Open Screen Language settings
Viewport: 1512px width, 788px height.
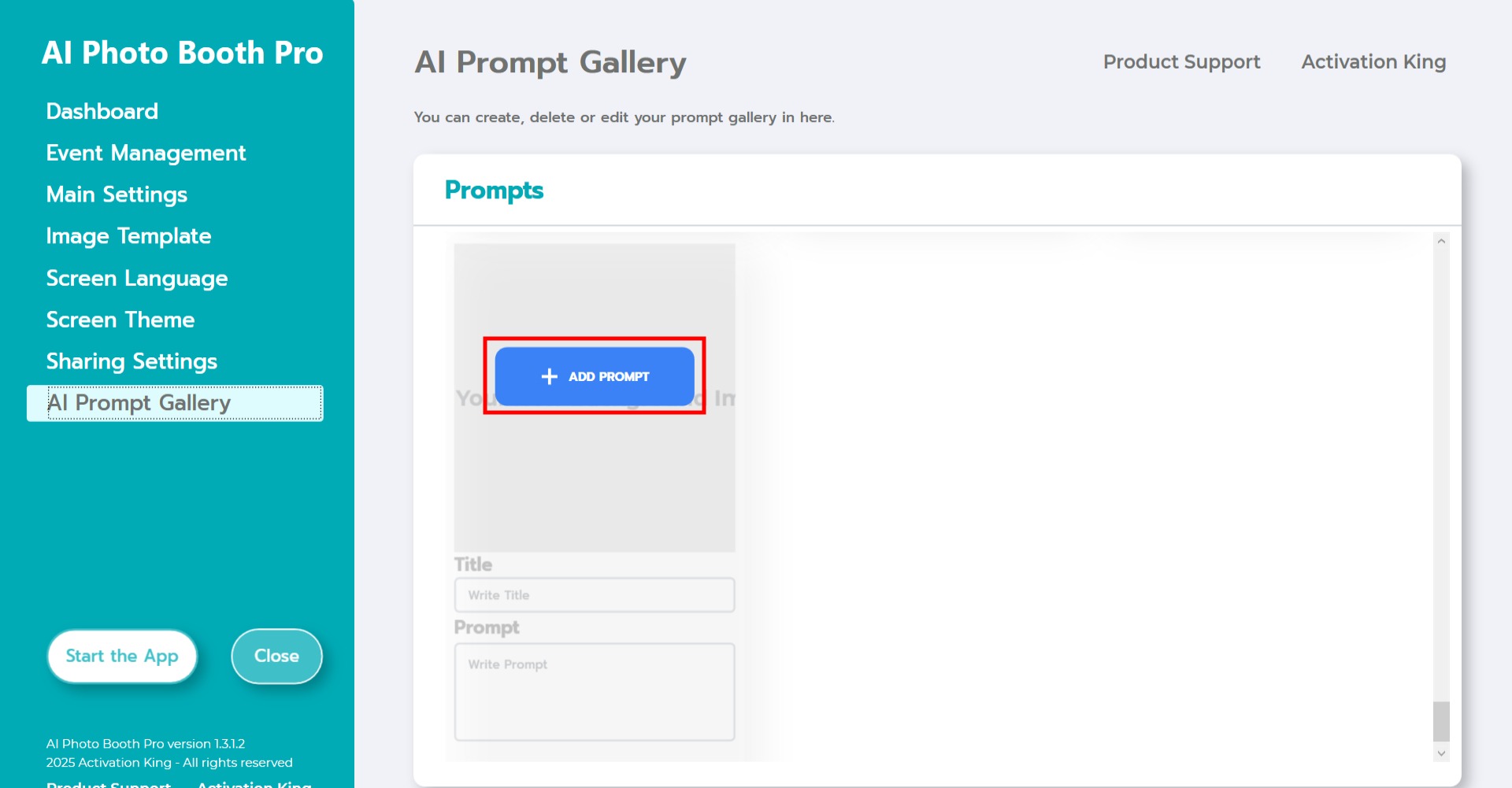136,278
